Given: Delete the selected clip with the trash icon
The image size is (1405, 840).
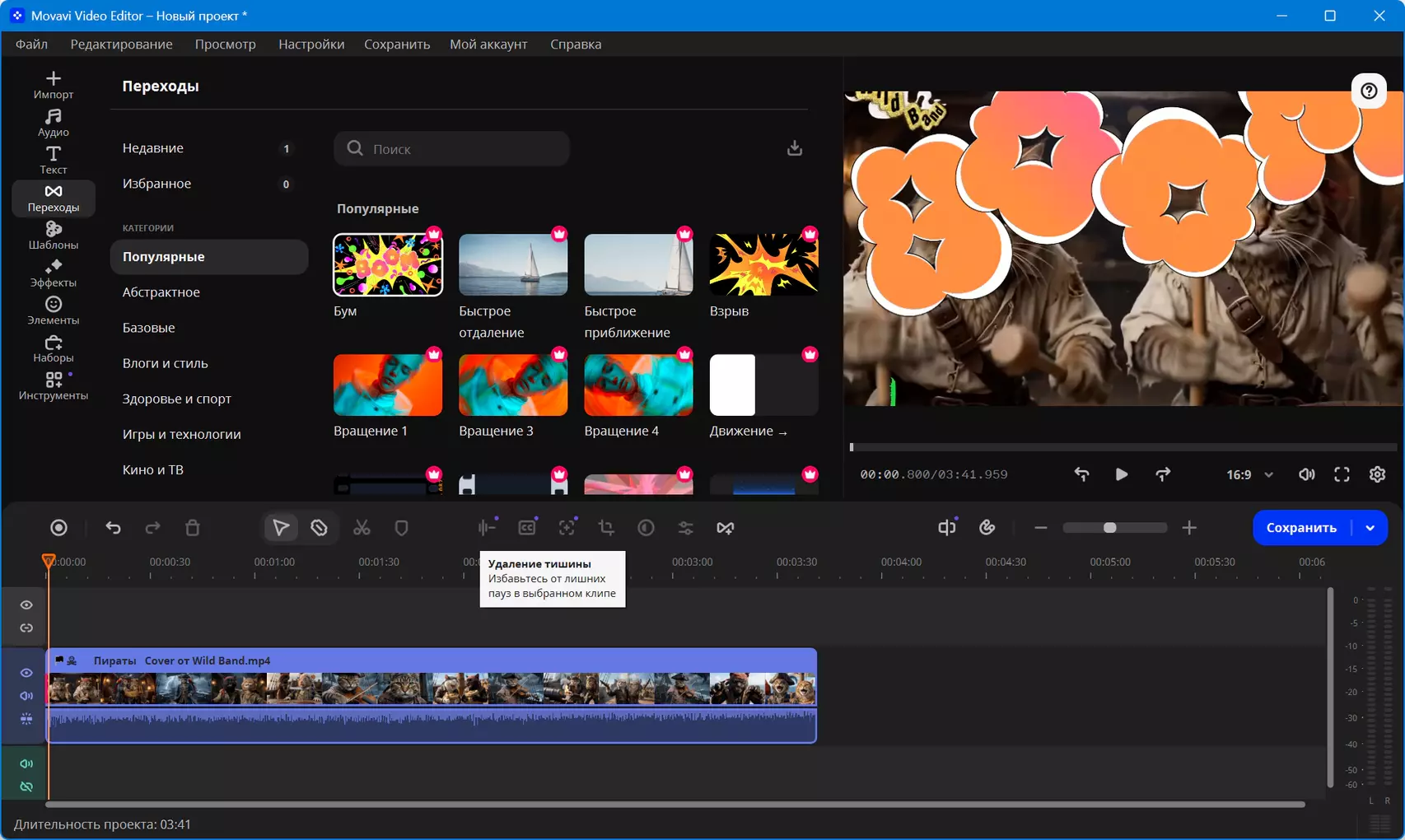Looking at the screenshot, I should 193,528.
